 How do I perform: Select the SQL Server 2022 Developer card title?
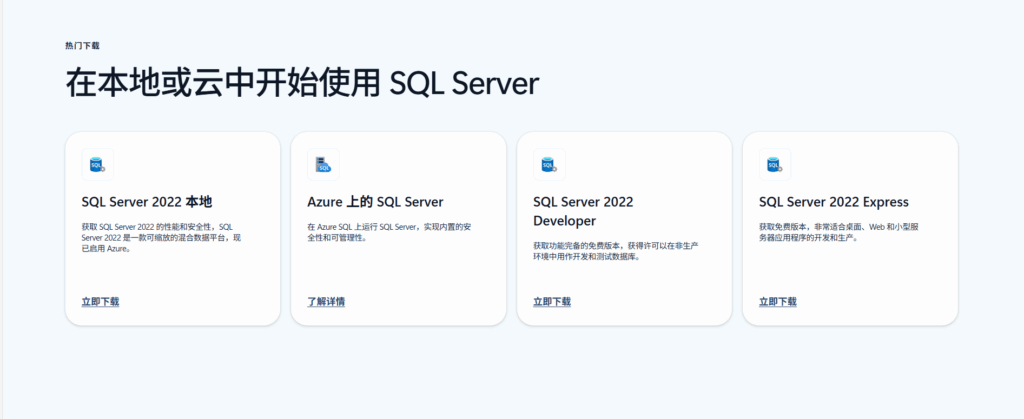583,211
